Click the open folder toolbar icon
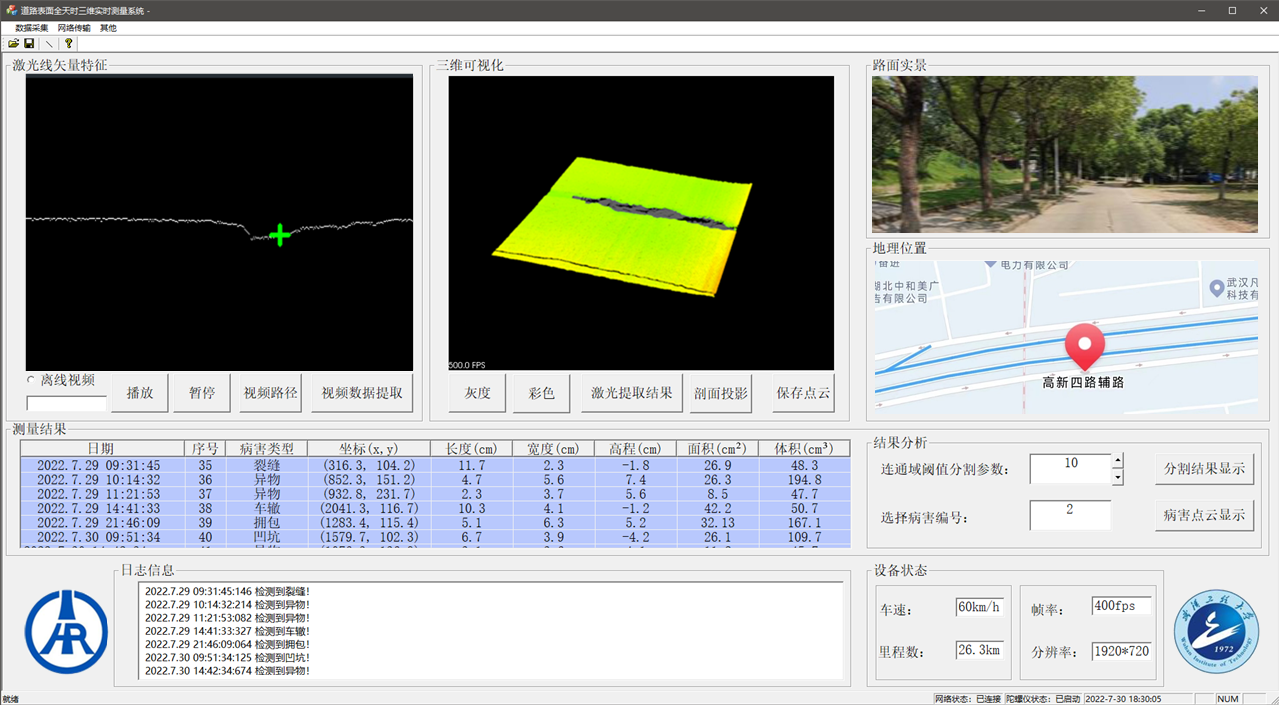The height and width of the screenshot is (706, 1280). pyautogui.click(x=13, y=44)
